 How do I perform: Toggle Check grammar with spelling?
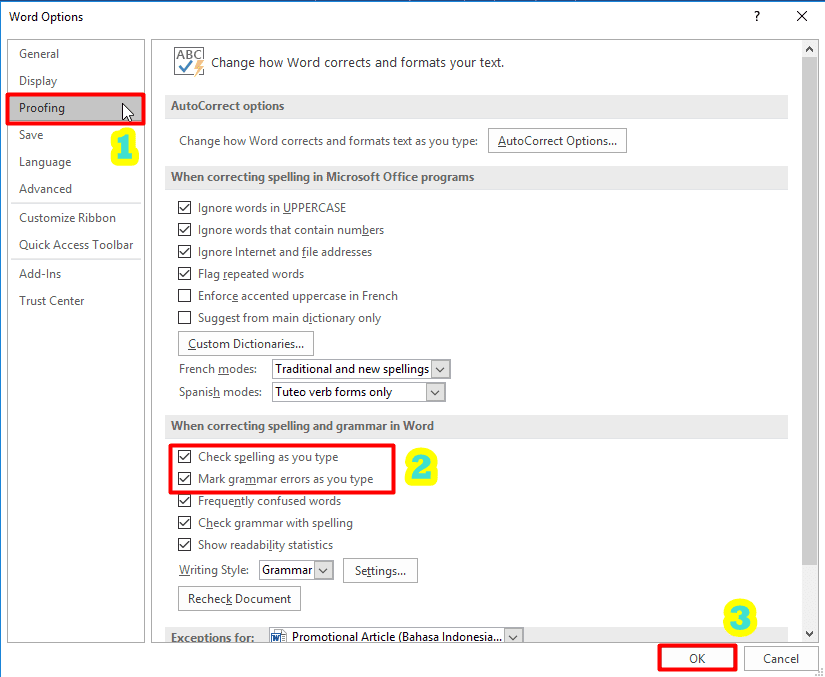tap(184, 523)
